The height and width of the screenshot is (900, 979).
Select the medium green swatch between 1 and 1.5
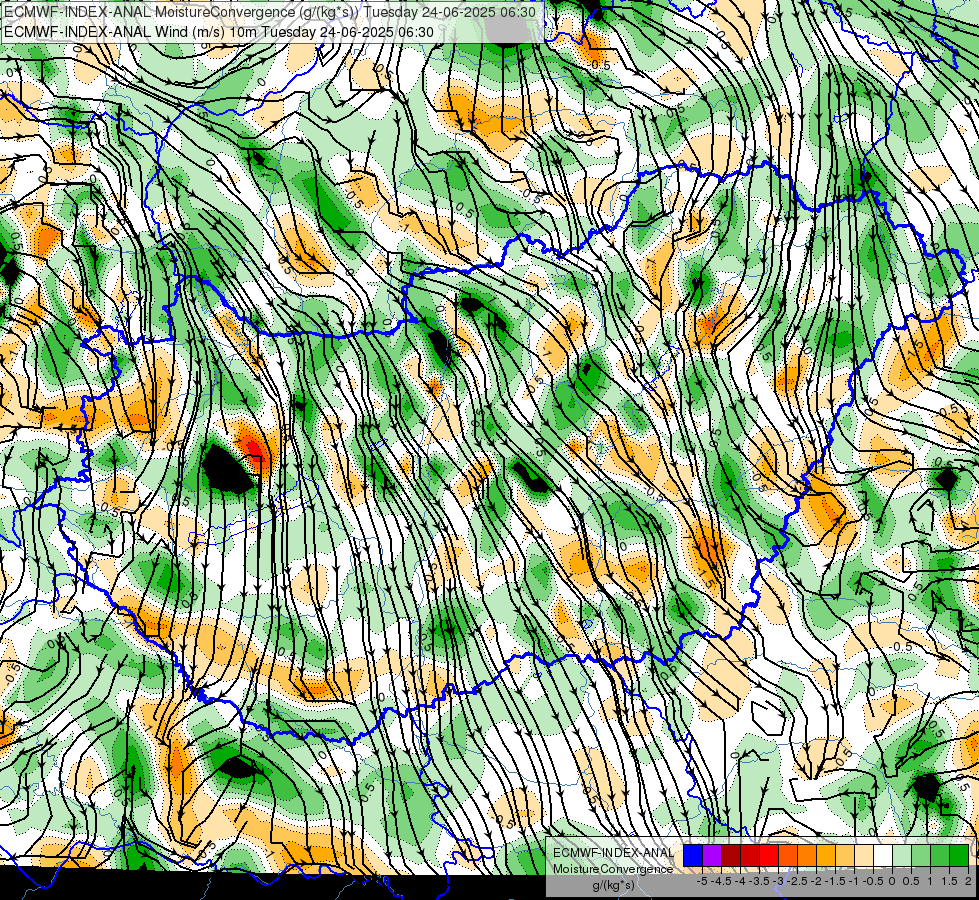point(940,856)
